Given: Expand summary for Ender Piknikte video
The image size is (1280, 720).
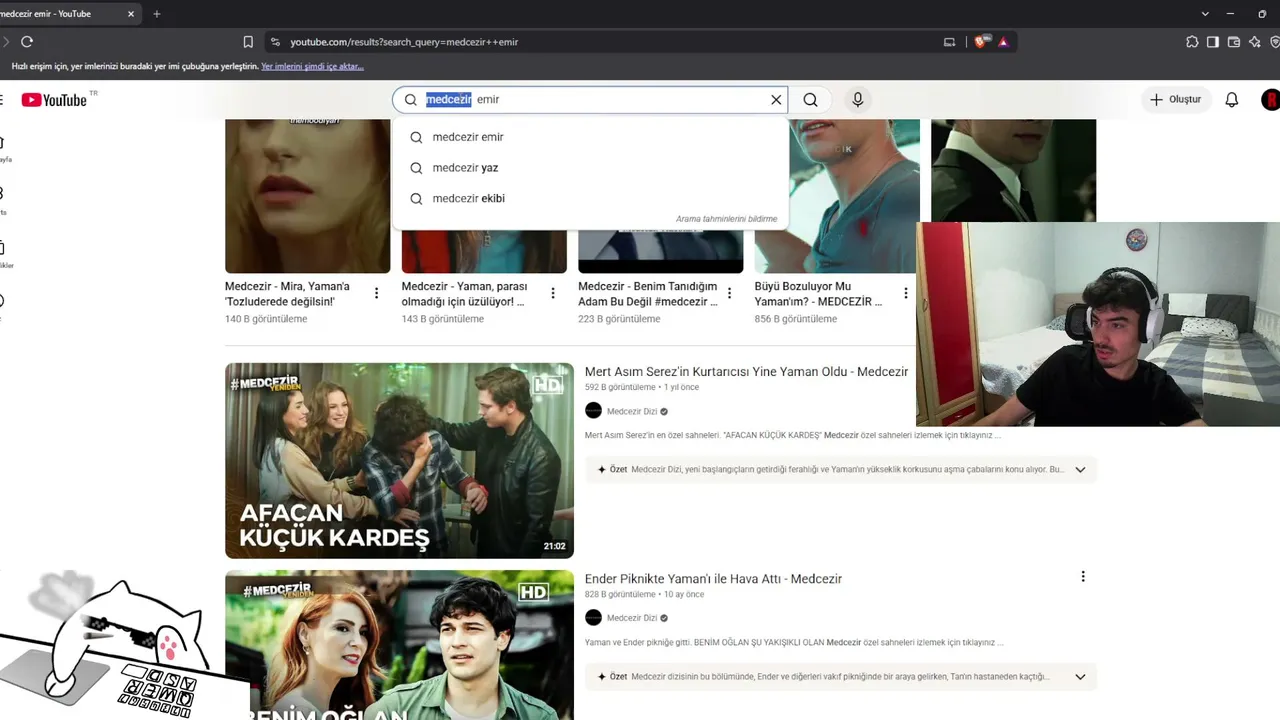Looking at the screenshot, I should pos(1080,677).
